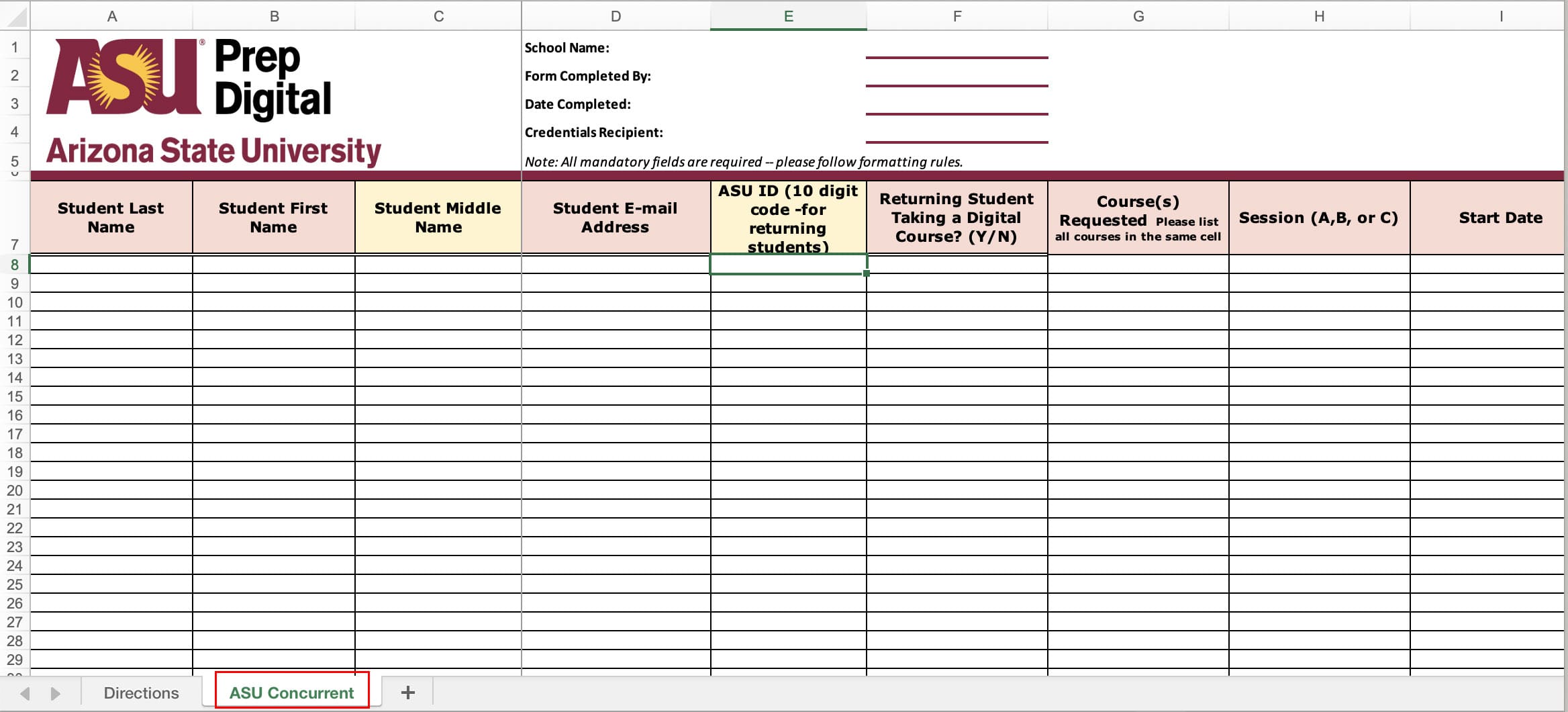1568x712 pixels.
Task: Click the mandatory fields note text
Action: (744, 162)
